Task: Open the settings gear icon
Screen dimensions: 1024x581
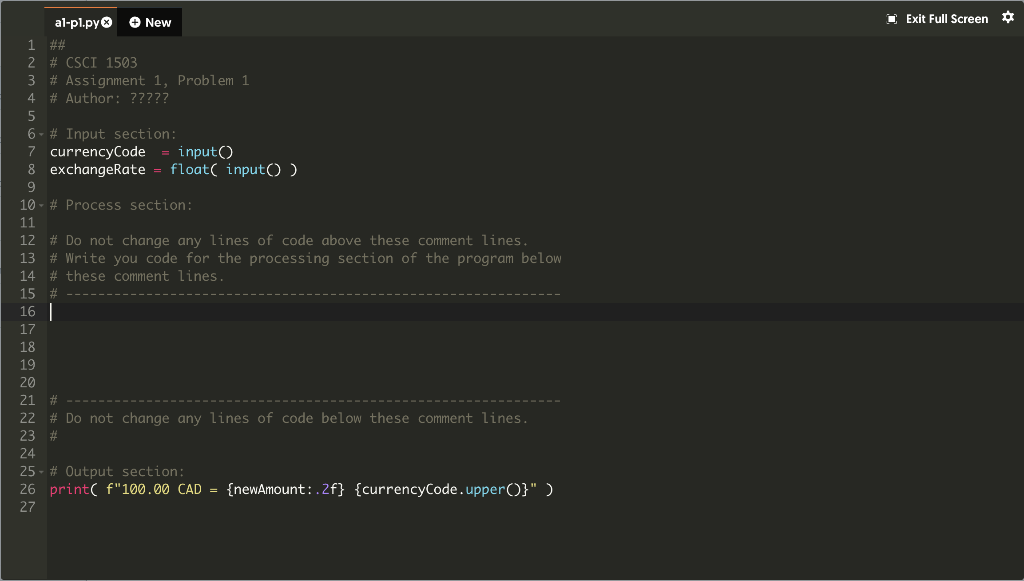Action: click(x=1007, y=17)
